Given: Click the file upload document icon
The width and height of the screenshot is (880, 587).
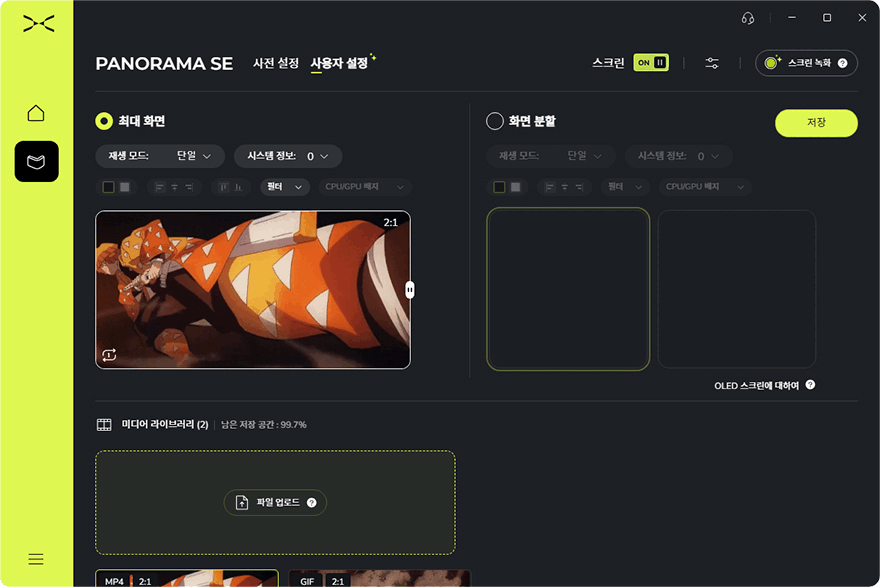Looking at the screenshot, I should [x=242, y=502].
